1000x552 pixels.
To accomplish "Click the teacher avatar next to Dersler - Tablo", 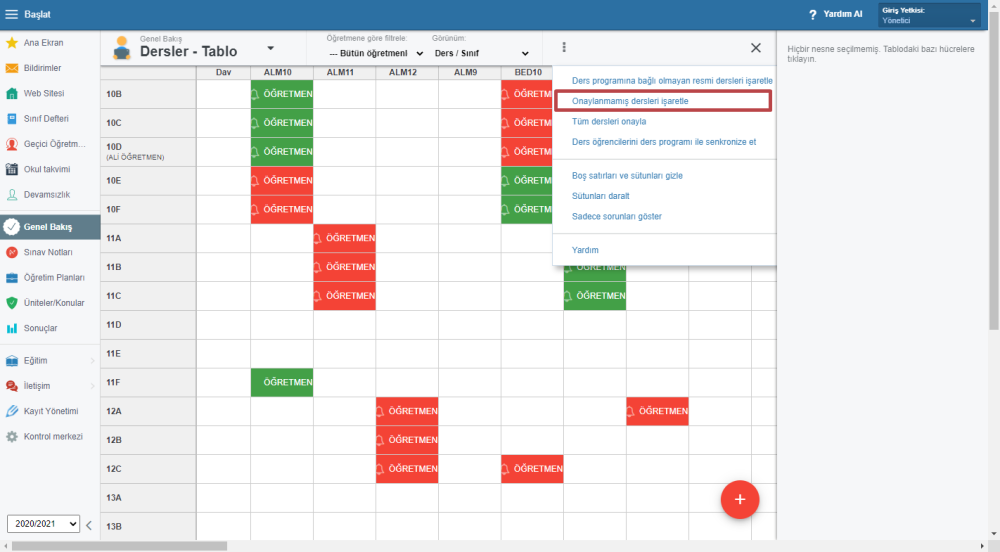I will coord(121,48).
